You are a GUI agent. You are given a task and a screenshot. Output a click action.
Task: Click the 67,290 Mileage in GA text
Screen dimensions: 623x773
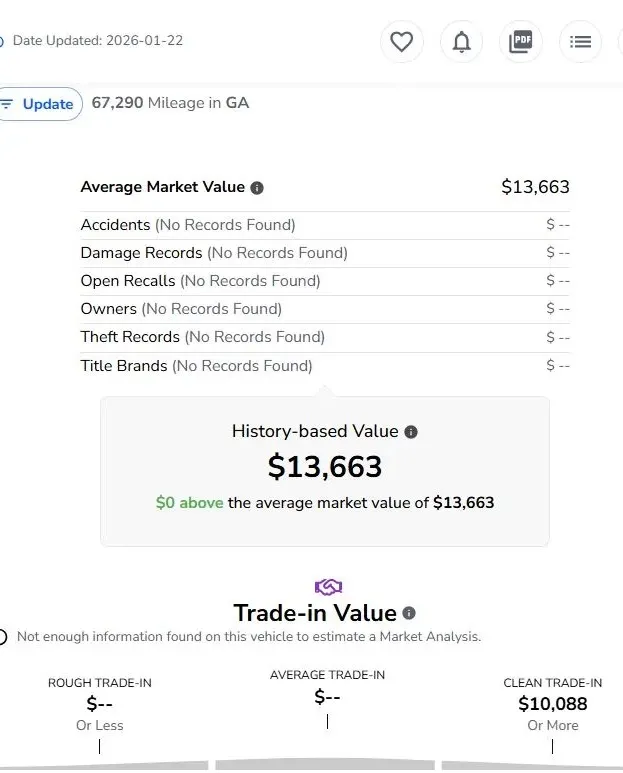coord(170,103)
